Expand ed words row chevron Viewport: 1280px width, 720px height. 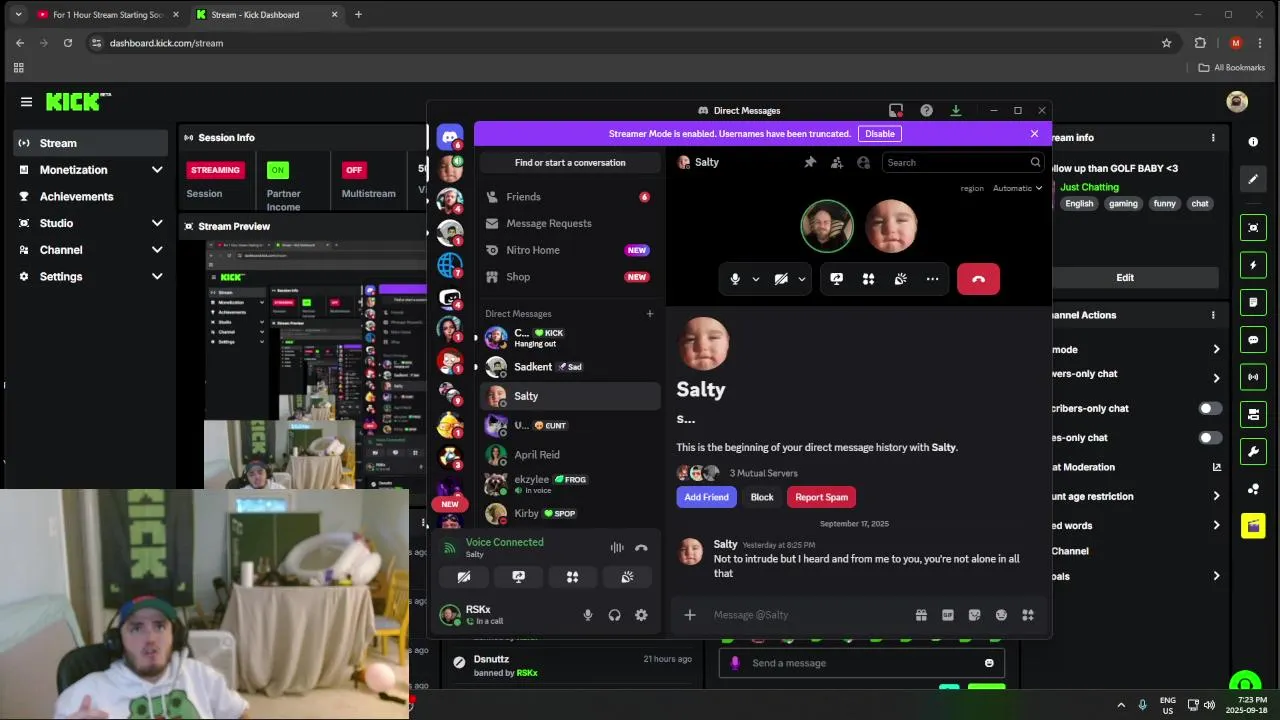coord(1216,525)
